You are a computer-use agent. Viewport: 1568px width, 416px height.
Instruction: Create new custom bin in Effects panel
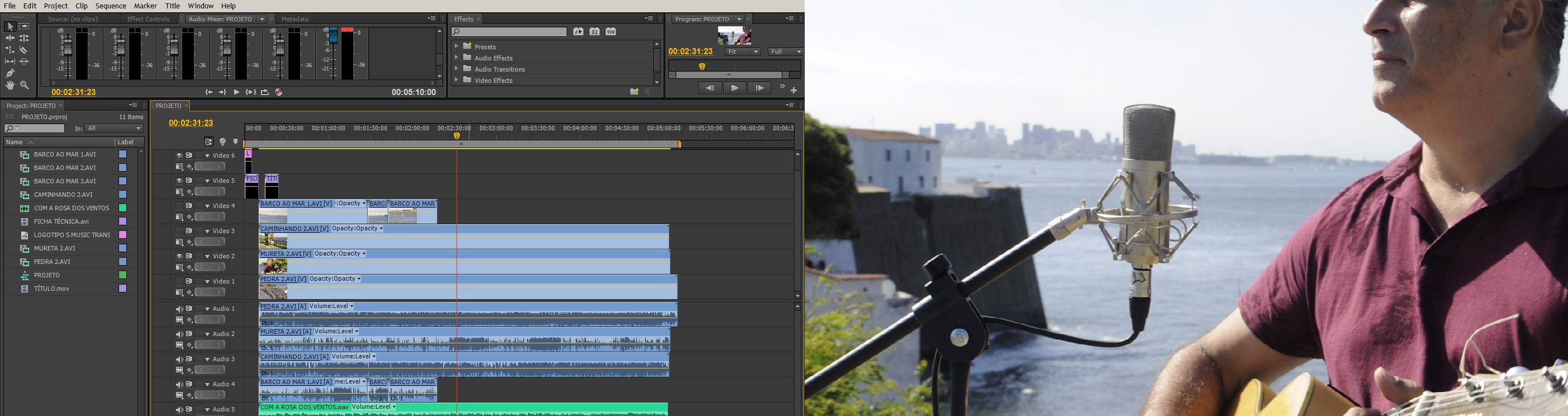634,91
